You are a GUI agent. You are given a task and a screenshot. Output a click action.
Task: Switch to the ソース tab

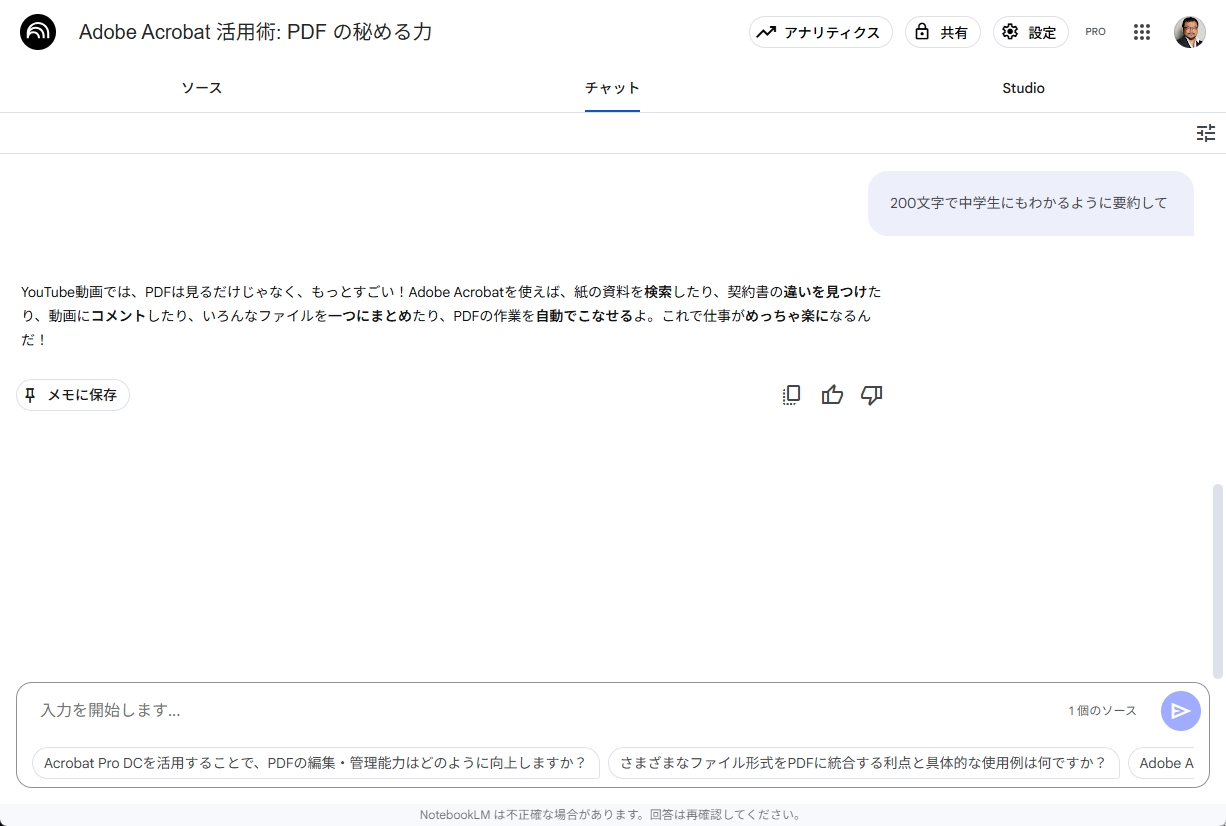click(202, 88)
